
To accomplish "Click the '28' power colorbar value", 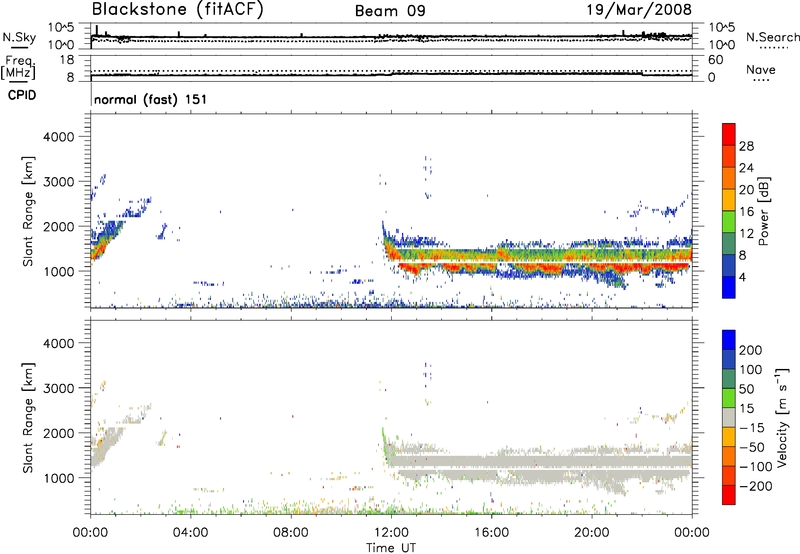I will click(746, 146).
